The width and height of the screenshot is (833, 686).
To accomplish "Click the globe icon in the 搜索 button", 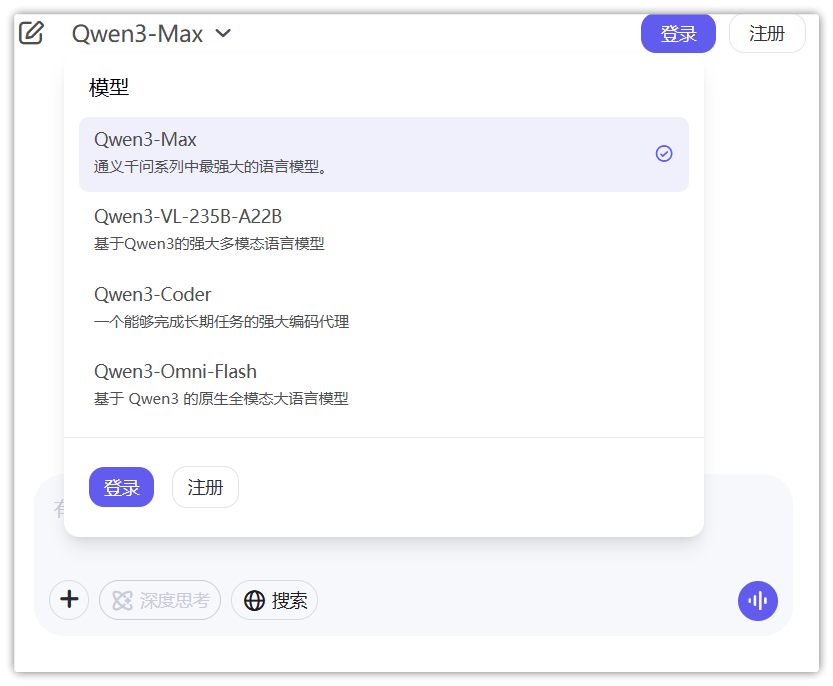I will [x=254, y=600].
